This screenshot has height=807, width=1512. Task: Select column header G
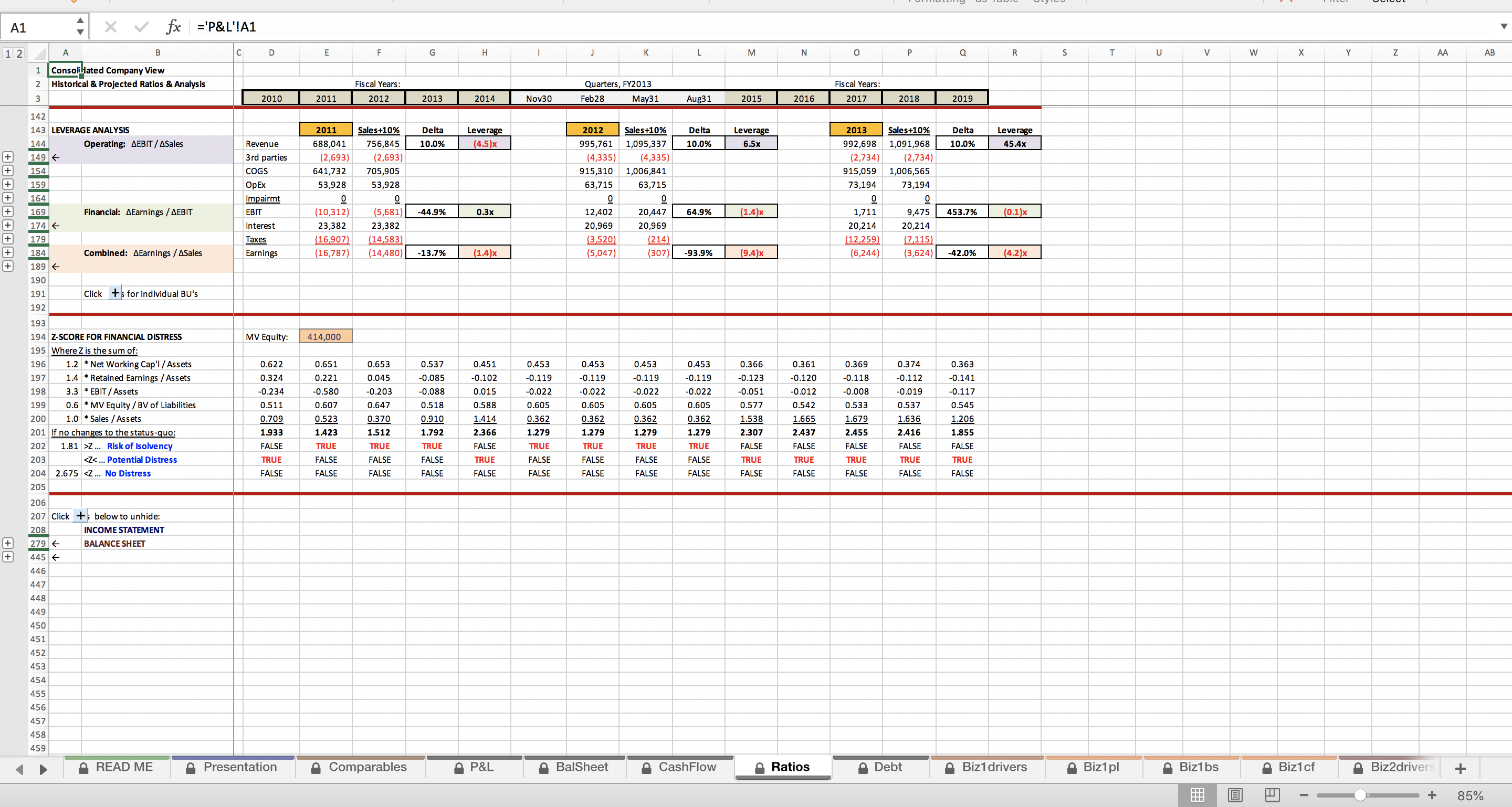(x=432, y=53)
